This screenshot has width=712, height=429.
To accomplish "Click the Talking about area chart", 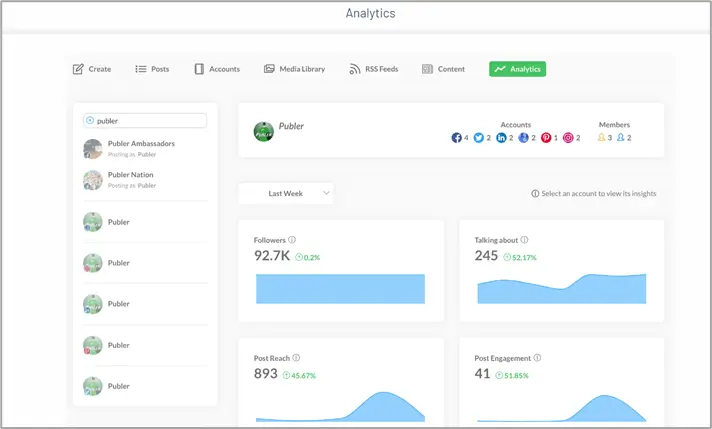I will click(x=562, y=289).
